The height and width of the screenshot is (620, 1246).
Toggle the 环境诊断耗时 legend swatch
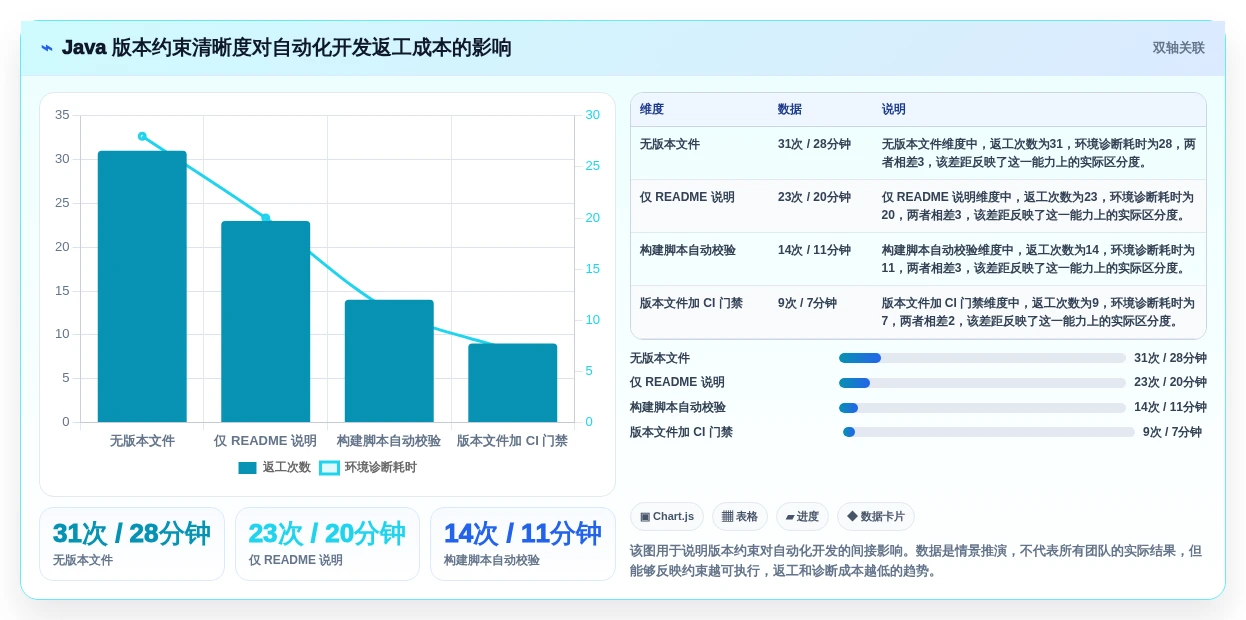click(329, 468)
